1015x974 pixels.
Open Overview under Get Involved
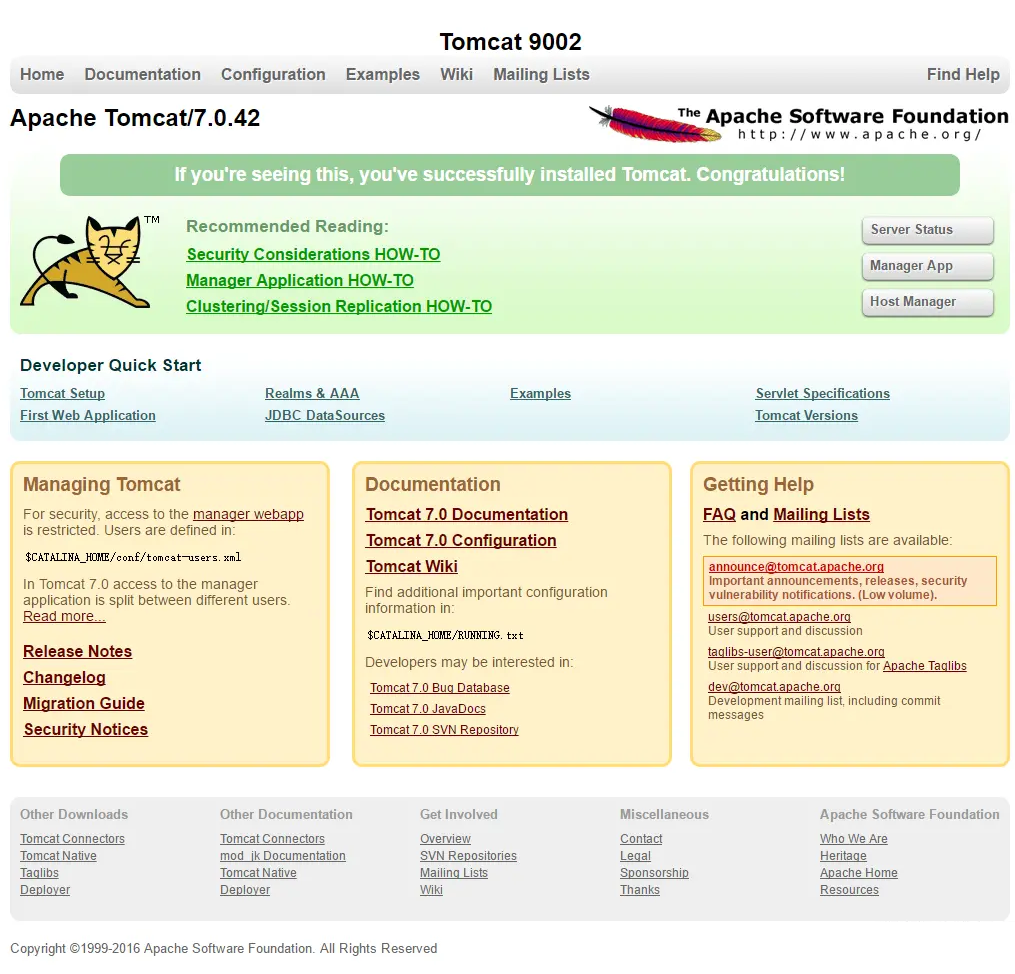445,839
